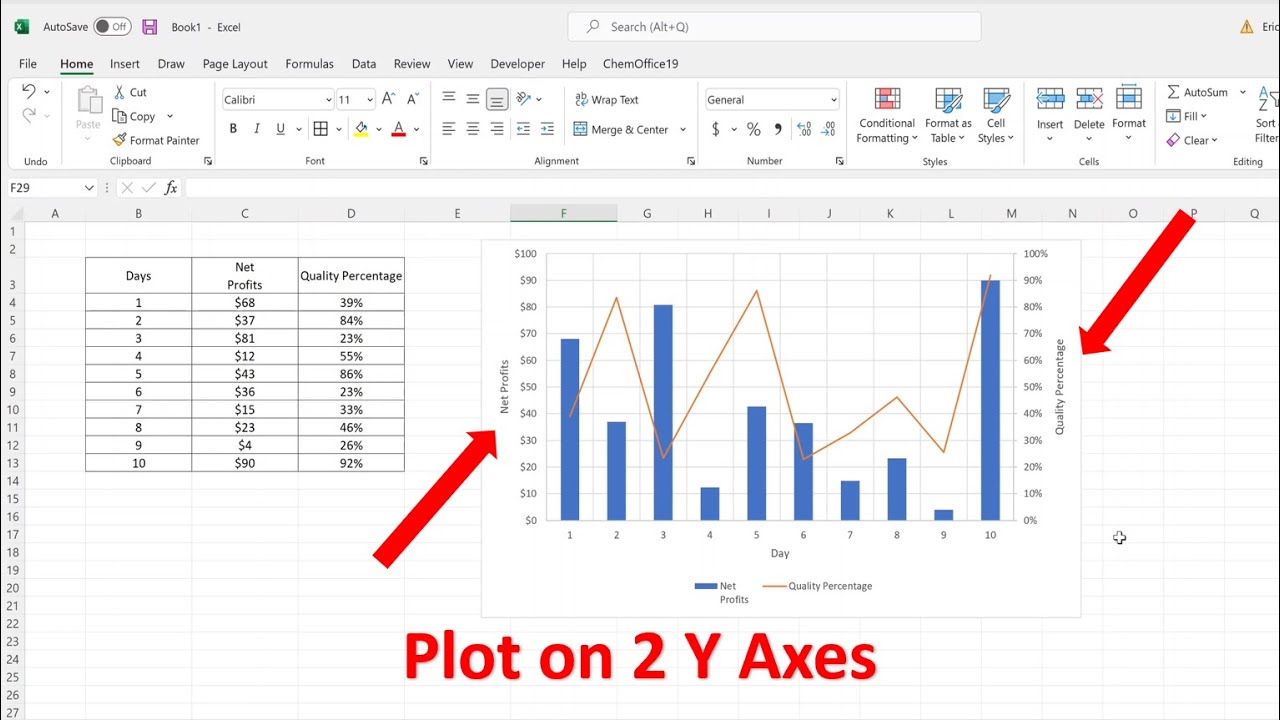Viewport: 1280px width, 720px height.
Task: Open Cell Styles gallery
Action: click(996, 115)
